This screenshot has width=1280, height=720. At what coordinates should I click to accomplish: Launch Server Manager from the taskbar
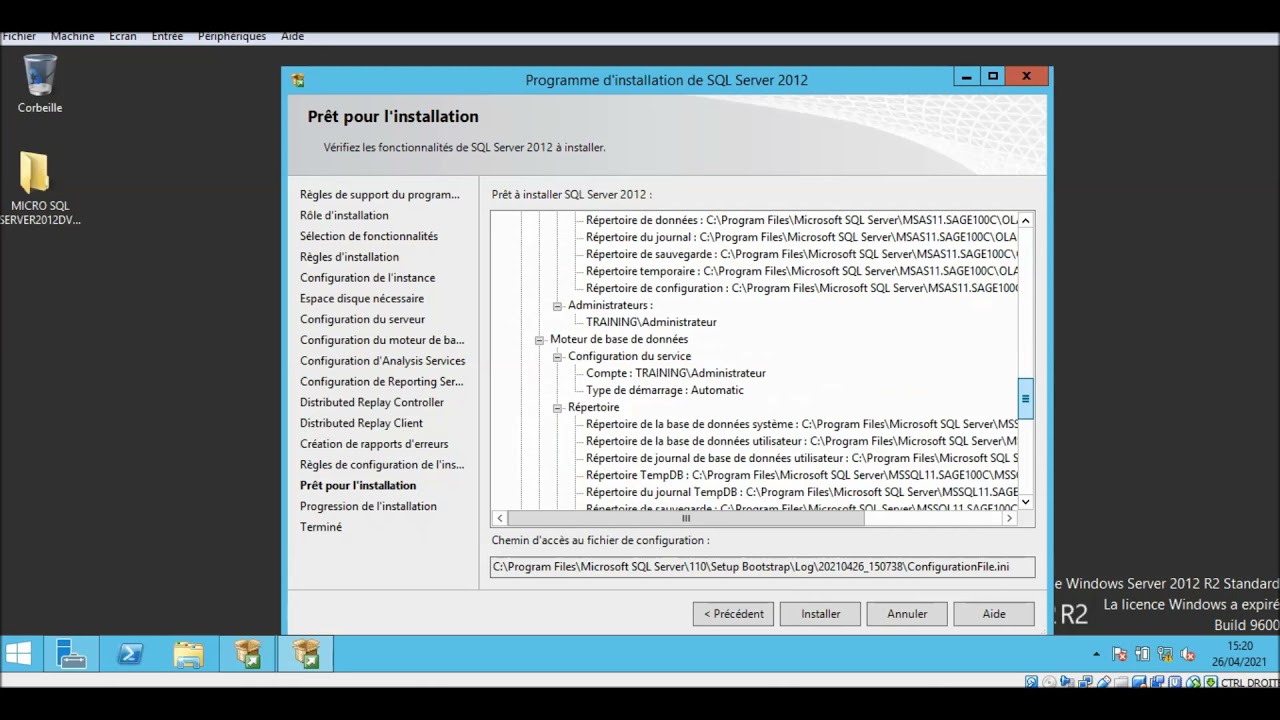[71, 654]
